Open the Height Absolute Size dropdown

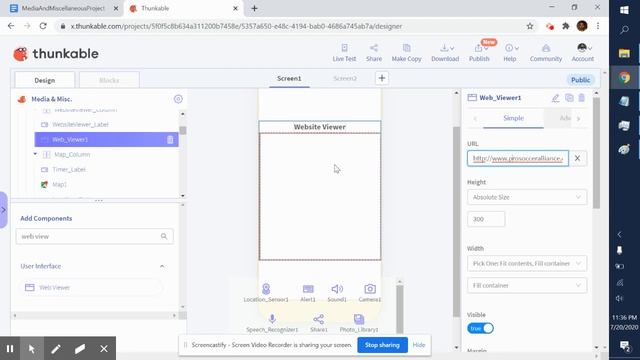tap(527, 197)
